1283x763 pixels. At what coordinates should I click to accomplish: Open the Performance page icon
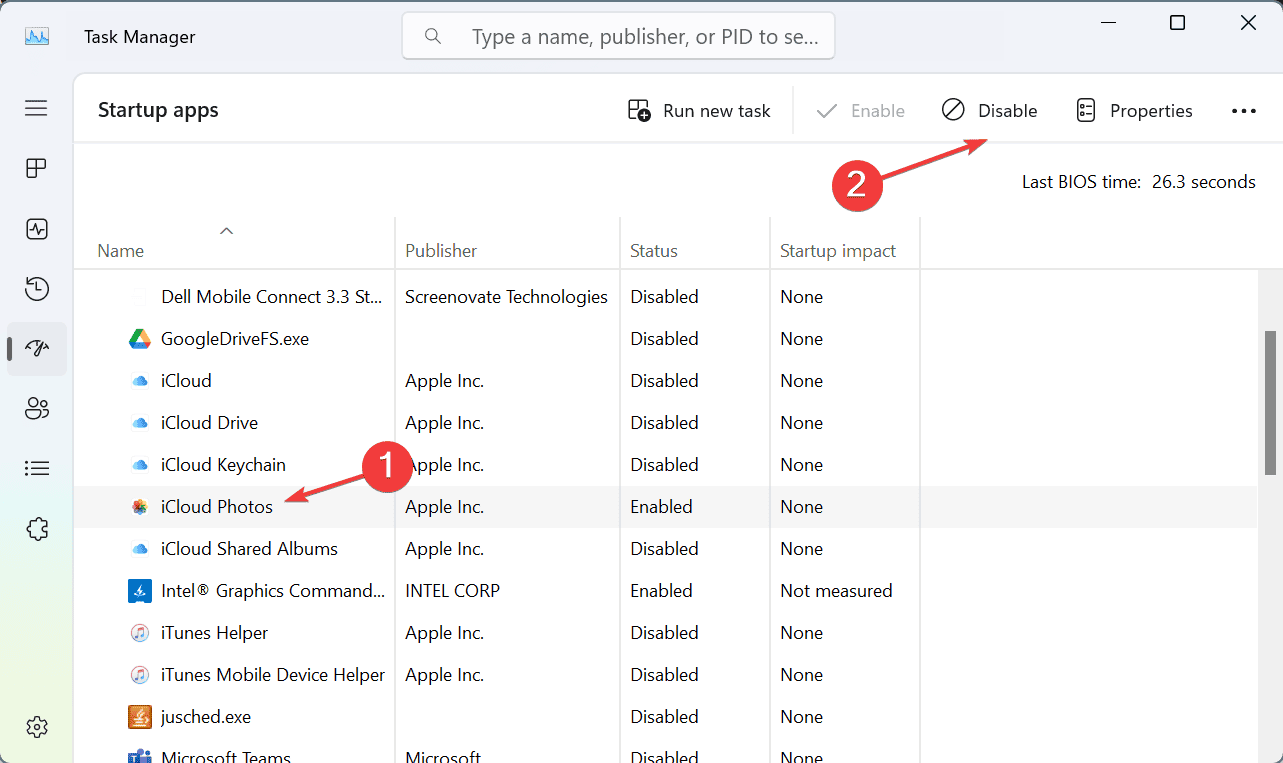pyautogui.click(x=36, y=229)
